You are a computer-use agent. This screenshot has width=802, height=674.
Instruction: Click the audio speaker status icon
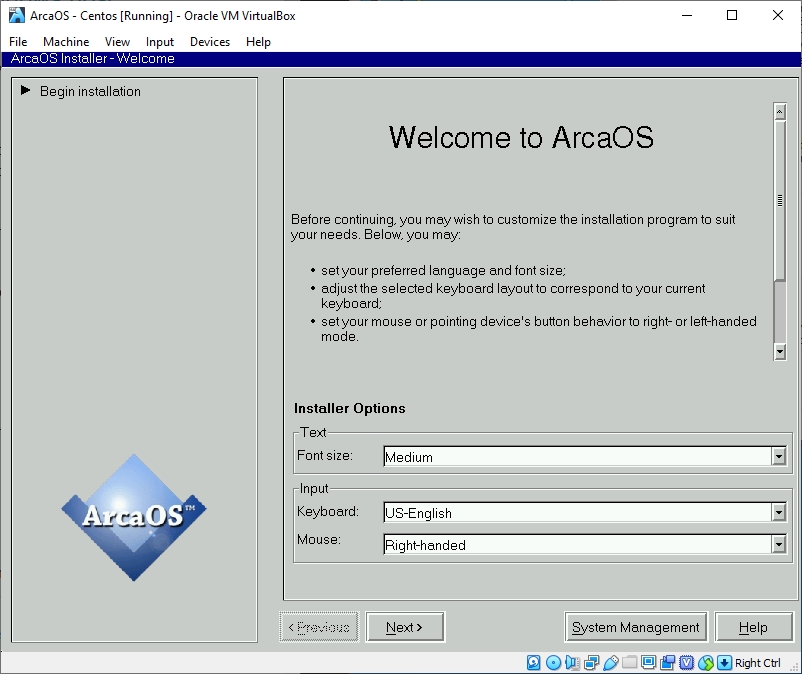(572, 663)
